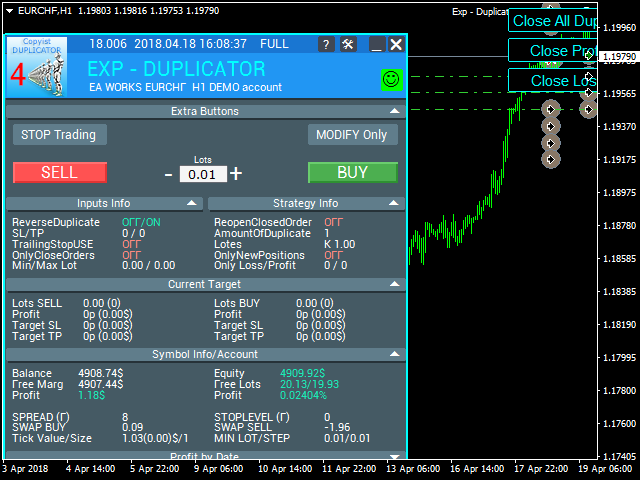Image resolution: width=640 pixels, height=480 pixels.
Task: Click the Free Lots value 20.13/19.93
Action: pyautogui.click(x=309, y=384)
